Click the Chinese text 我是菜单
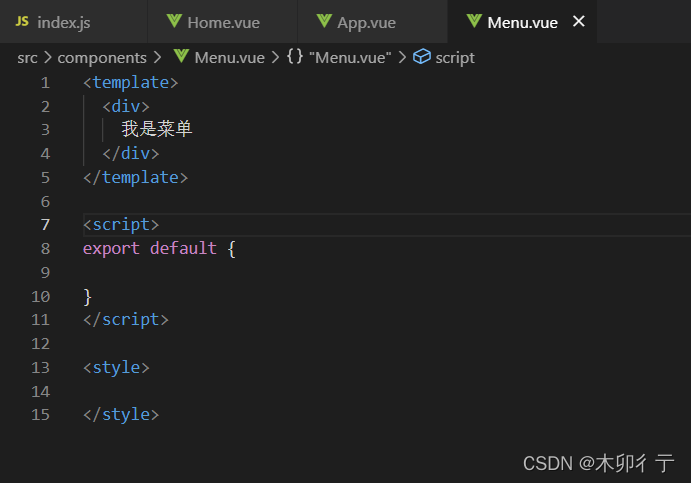The image size is (691, 483). point(157,129)
